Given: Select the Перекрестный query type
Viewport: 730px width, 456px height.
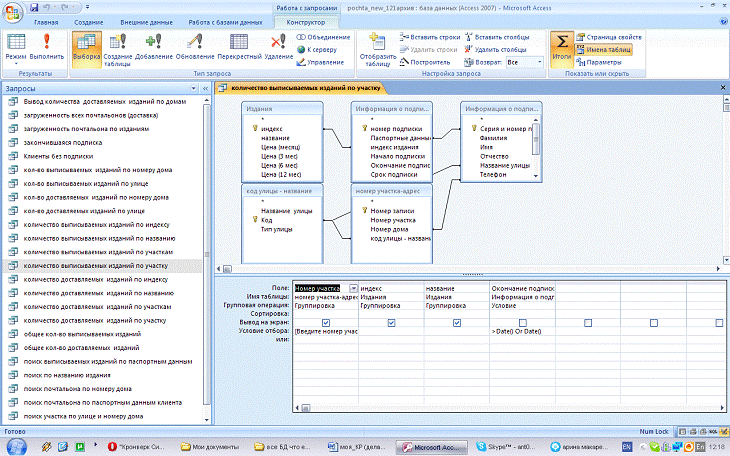Looking at the screenshot, I should click(239, 48).
